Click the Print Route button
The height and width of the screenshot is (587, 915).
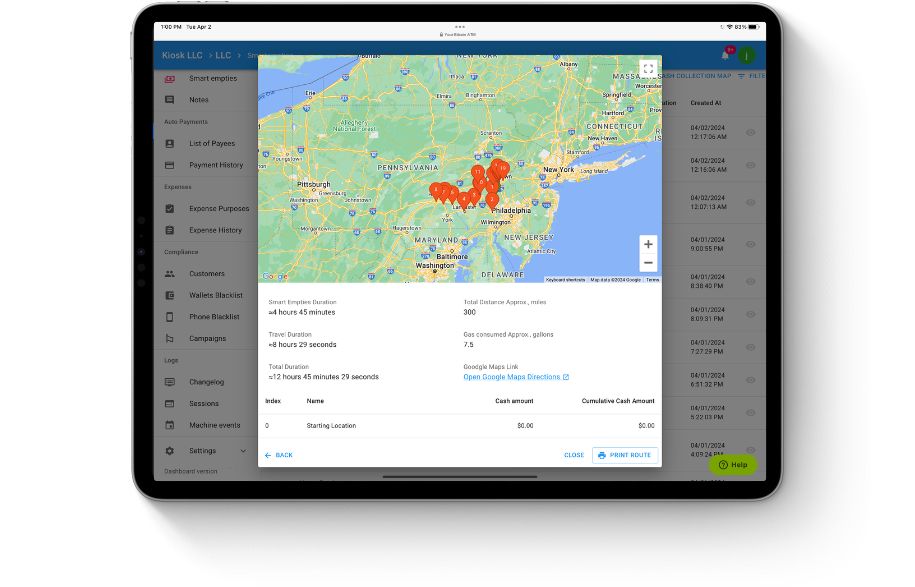(625, 455)
